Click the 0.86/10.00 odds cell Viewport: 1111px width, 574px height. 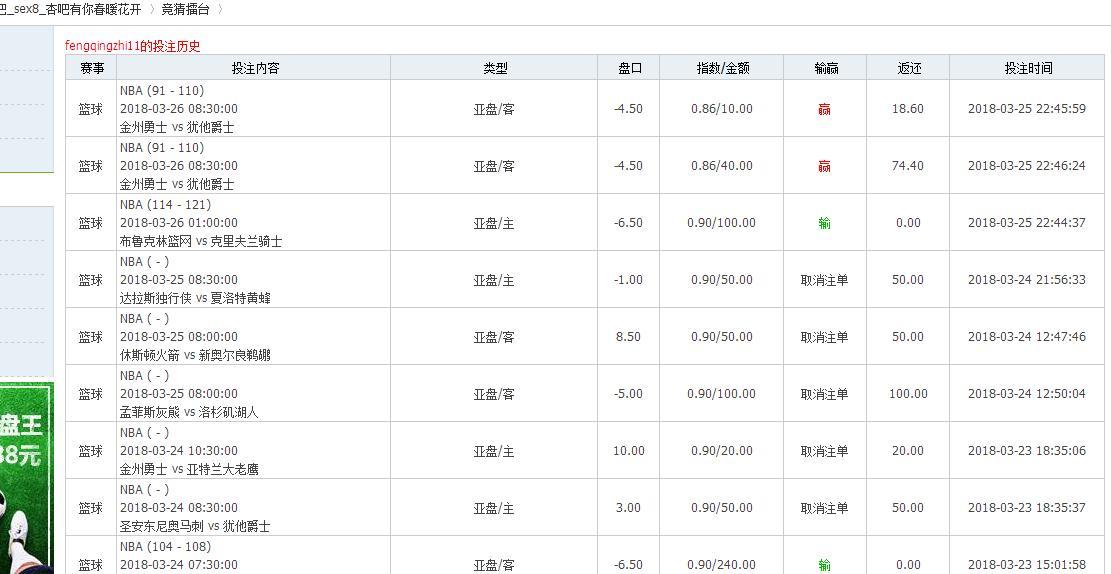722,108
